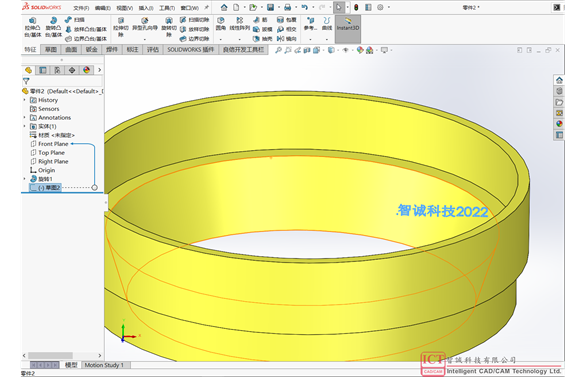Open dropdown under 圆角 fillet tool
This screenshot has height=377, width=584.
[x=220, y=39]
